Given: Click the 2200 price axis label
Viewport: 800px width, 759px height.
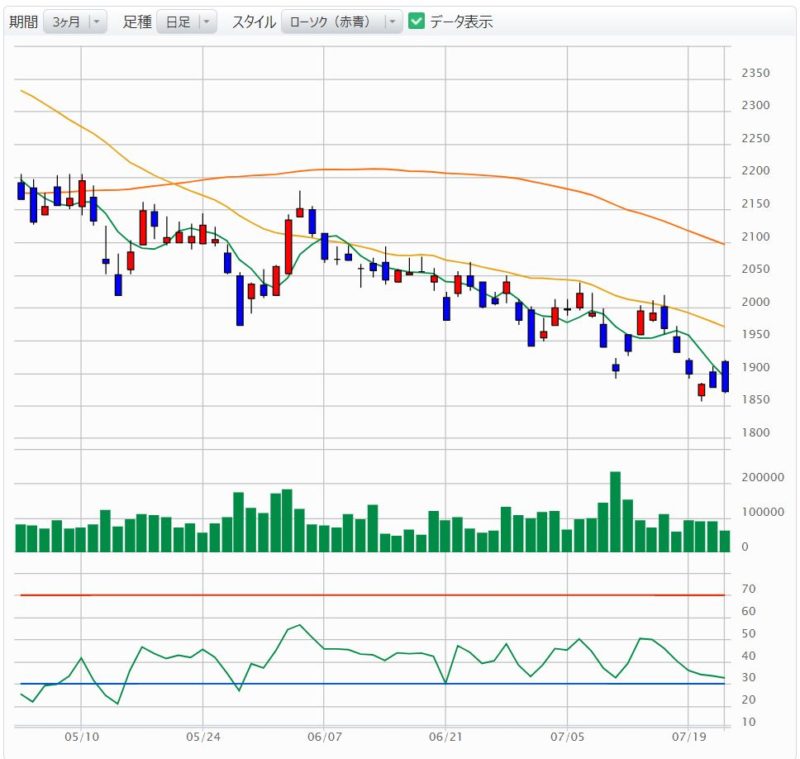Looking at the screenshot, I should click(x=756, y=171).
